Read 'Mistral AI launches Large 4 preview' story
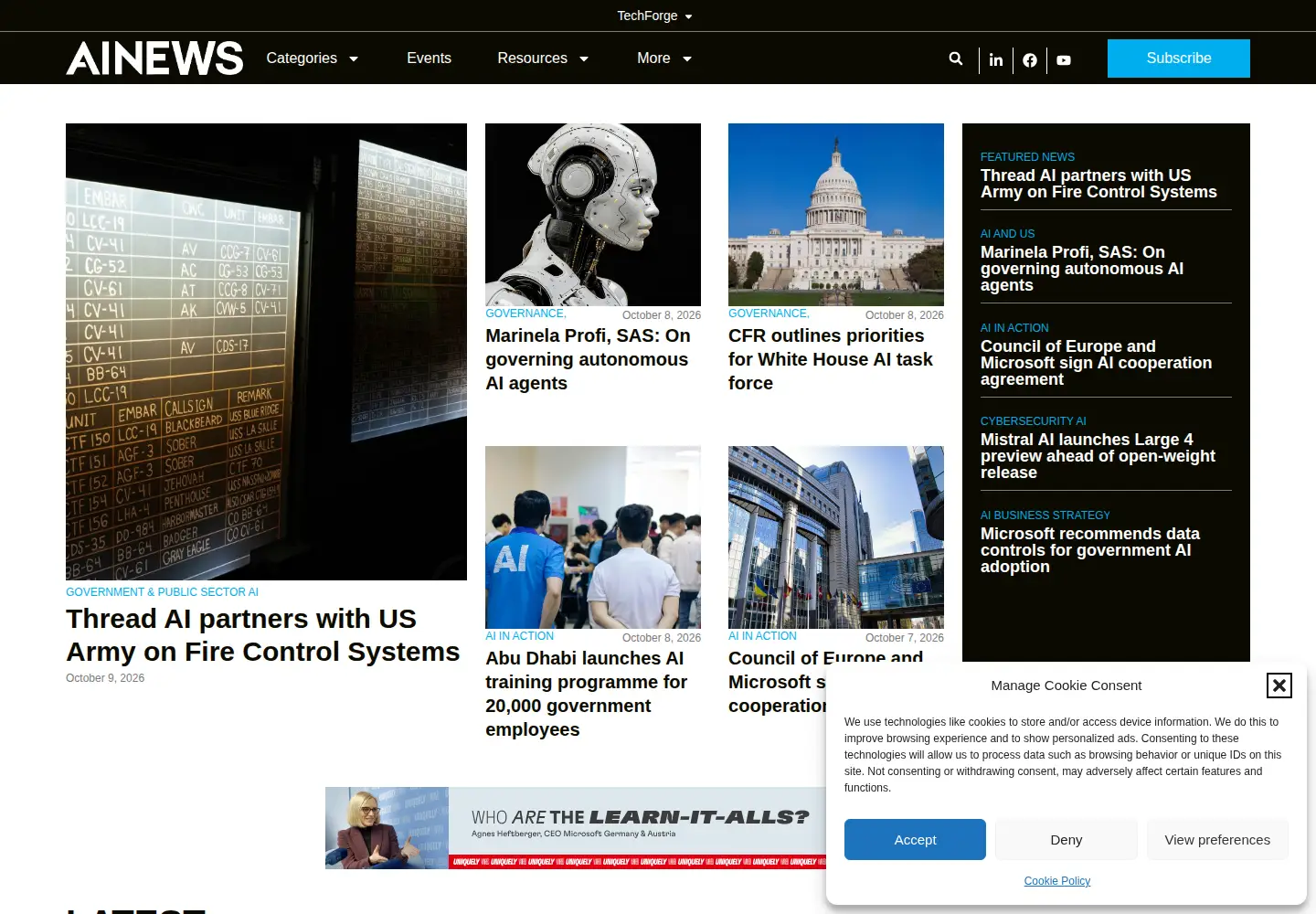Viewport: 1316px width, 914px height. point(1098,456)
